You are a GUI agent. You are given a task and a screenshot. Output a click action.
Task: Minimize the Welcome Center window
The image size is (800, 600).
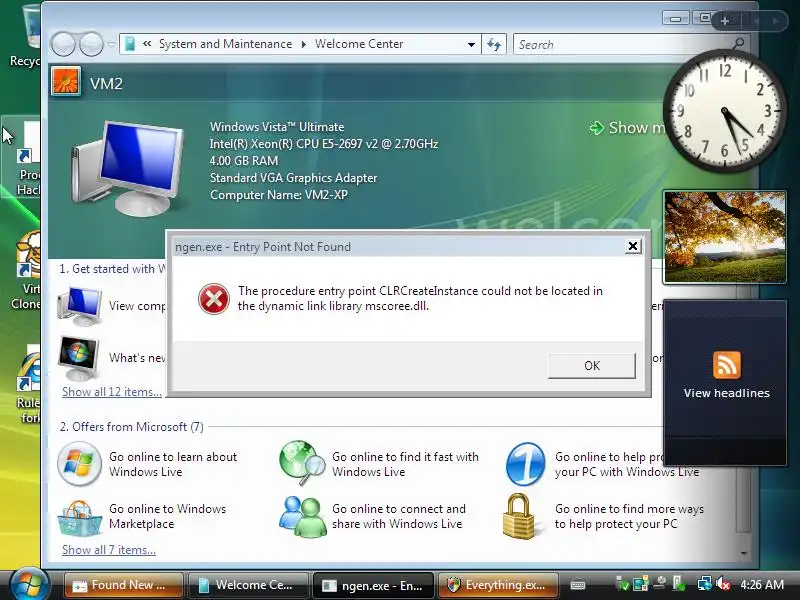tap(676, 18)
